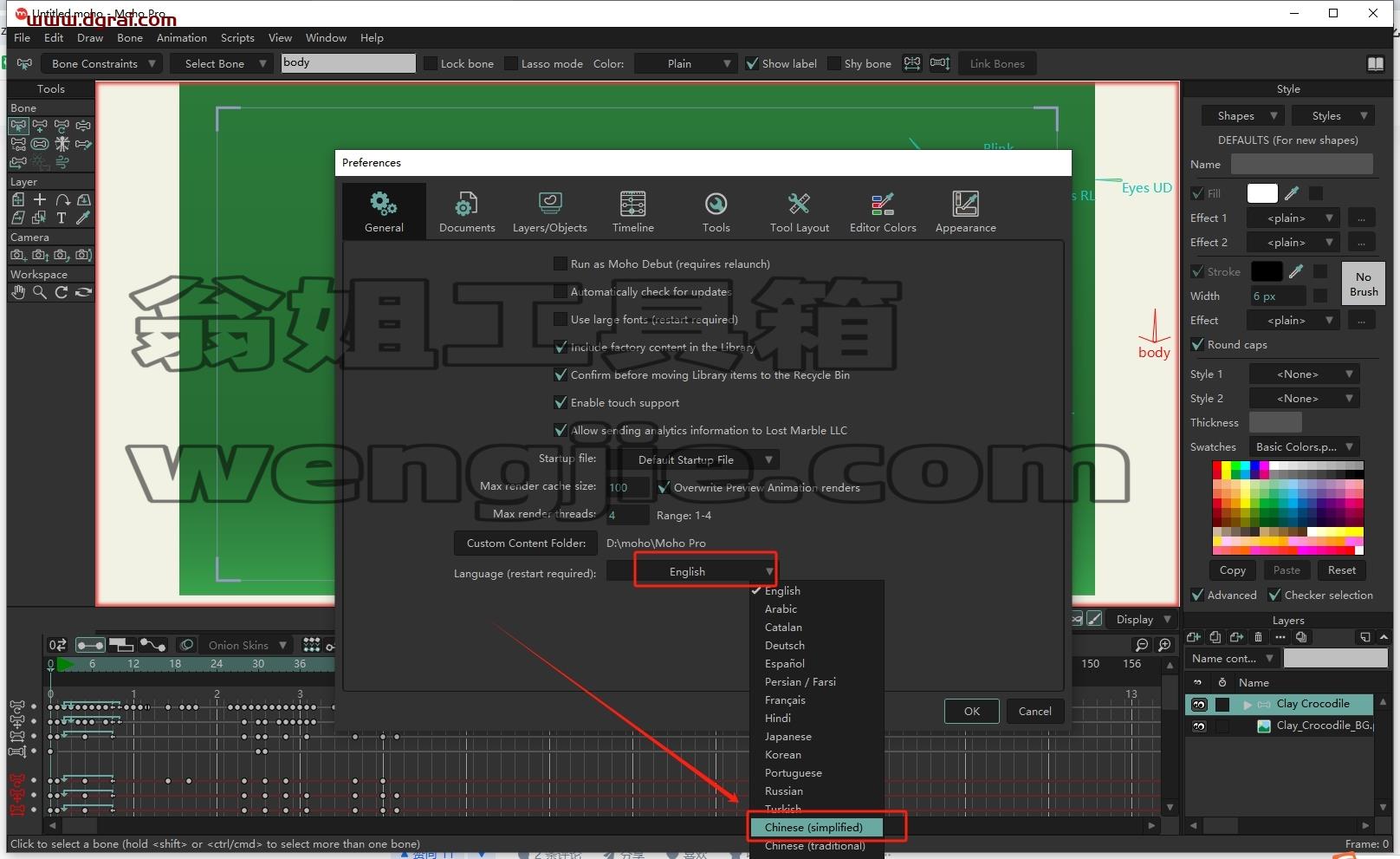
Task: Click the Library book icon
Action: pyautogui.click(x=1375, y=63)
